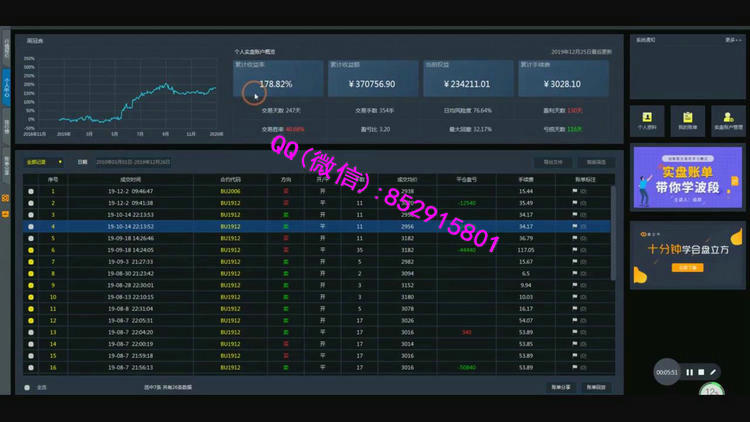Toggle the 全选 select-all checkbox at bottom
Screen dimensions: 750x422
[x=27, y=387]
